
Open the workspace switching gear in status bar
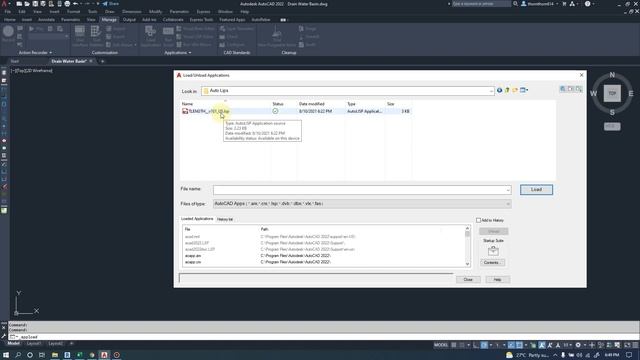click(578, 345)
